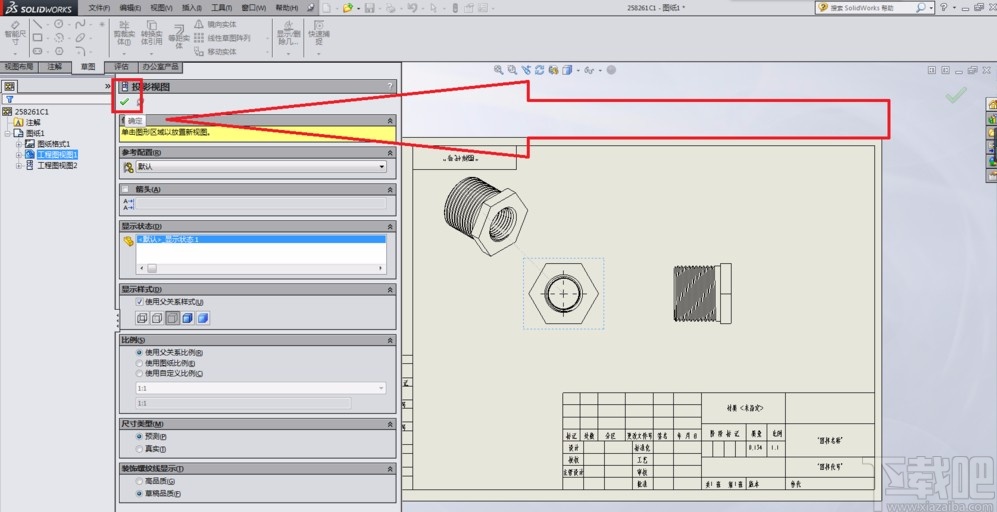The height and width of the screenshot is (512, 997).
Task: Switch to the 视图布局 tab
Action: [19, 67]
